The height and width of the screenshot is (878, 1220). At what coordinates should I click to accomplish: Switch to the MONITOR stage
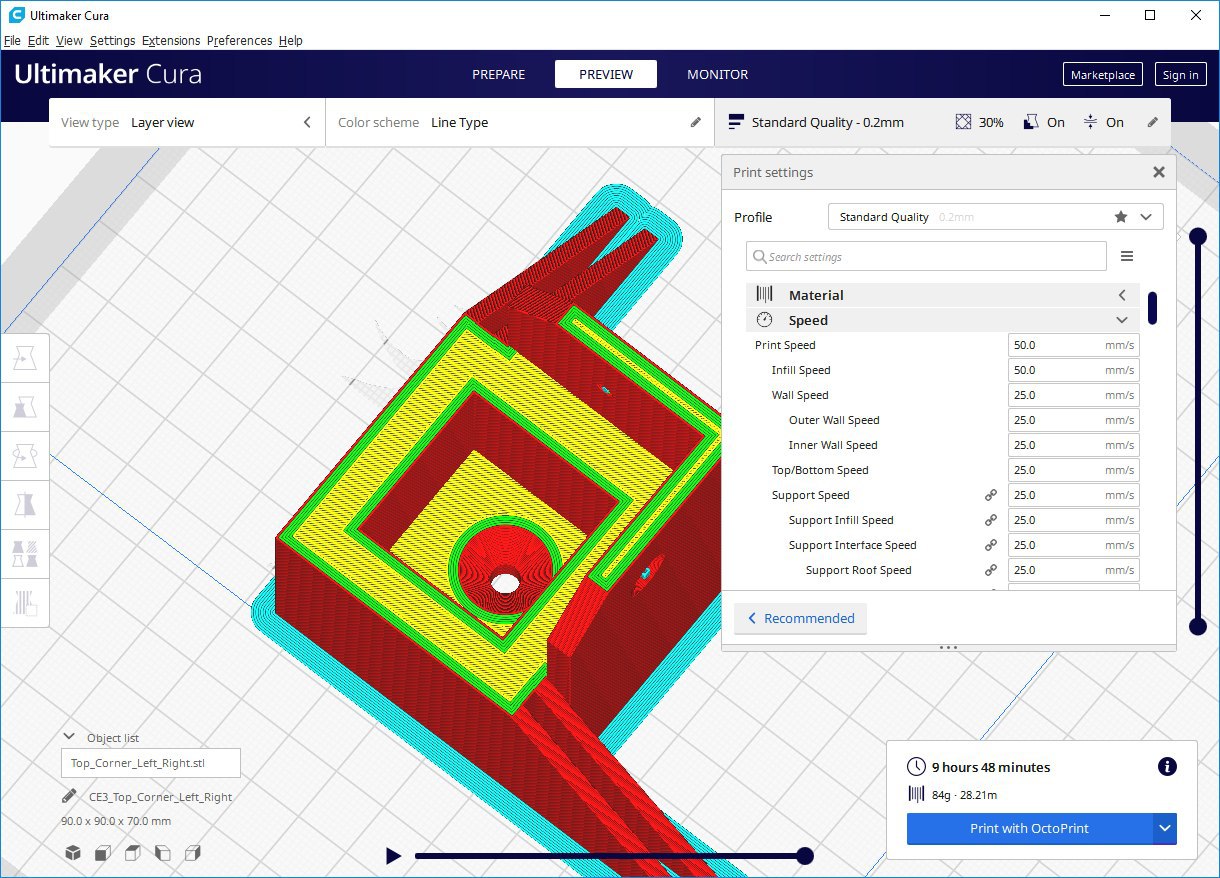click(717, 74)
